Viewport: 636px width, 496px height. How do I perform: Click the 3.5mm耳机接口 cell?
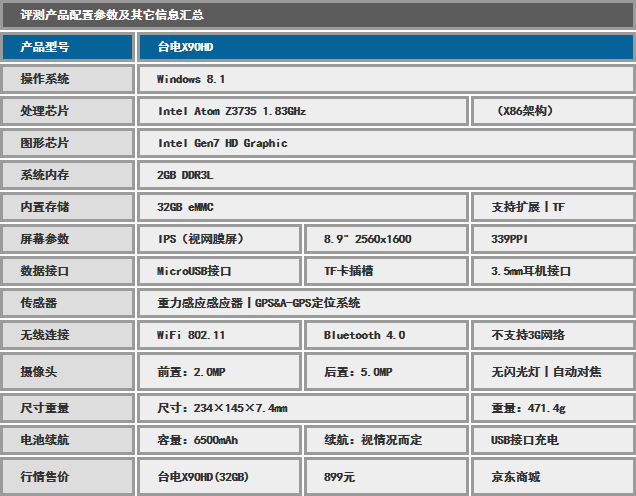[x=553, y=271]
